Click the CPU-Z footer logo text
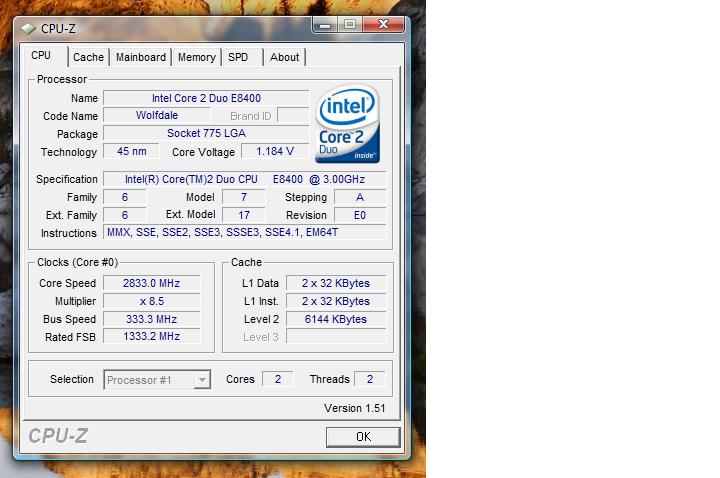Viewport: 720px width, 478px height. pos(58,436)
